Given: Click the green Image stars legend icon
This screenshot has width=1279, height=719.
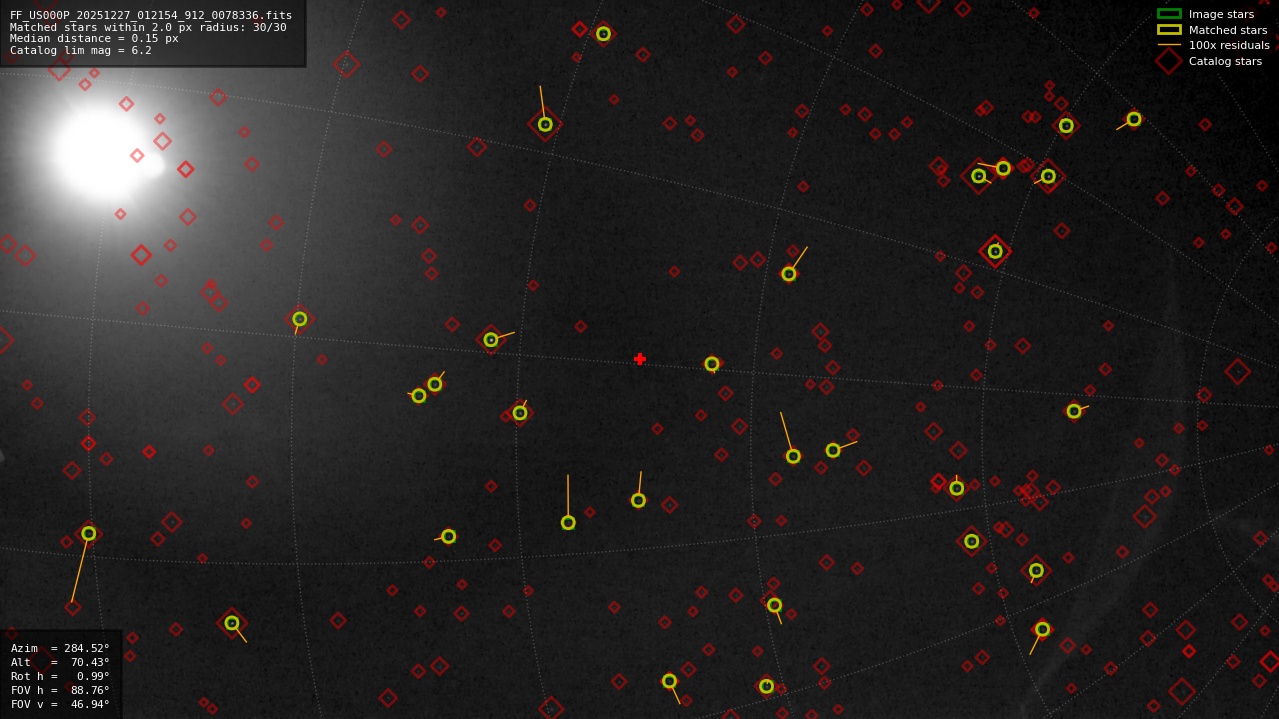Looking at the screenshot, I should (1170, 14).
